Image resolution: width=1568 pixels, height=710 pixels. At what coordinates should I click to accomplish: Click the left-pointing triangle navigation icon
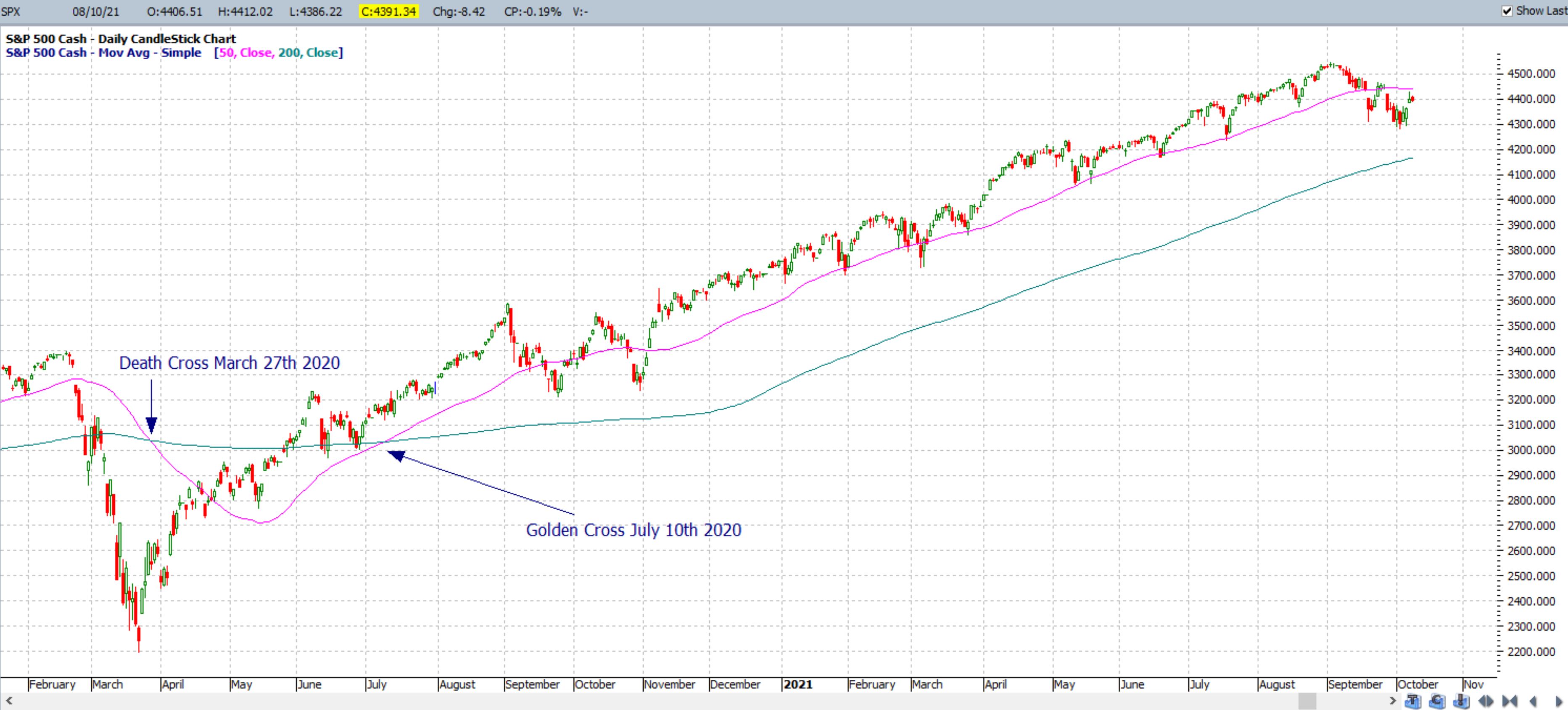click(x=1533, y=702)
